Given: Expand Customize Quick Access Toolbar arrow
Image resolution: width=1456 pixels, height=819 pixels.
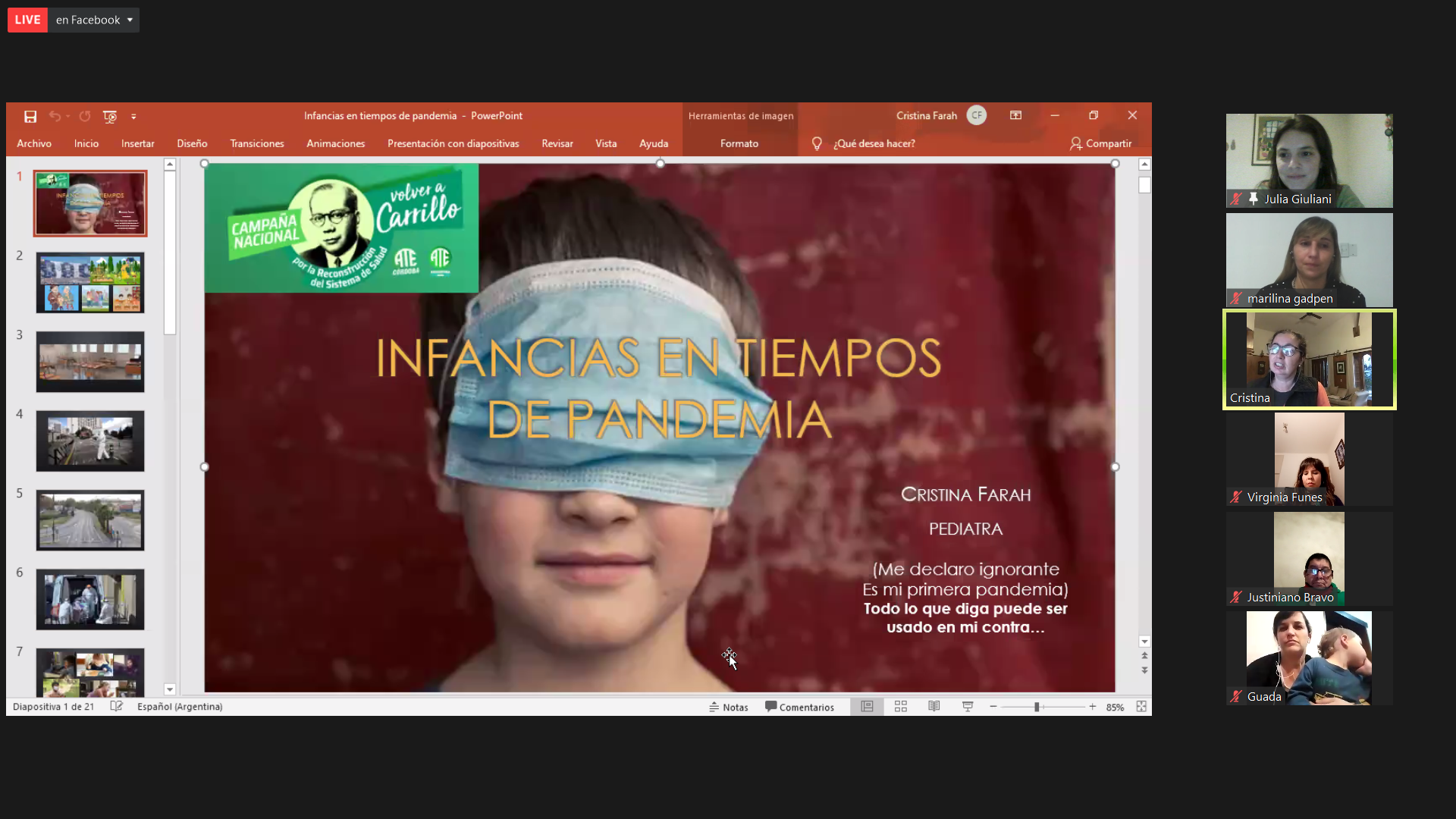Looking at the screenshot, I should (x=133, y=117).
